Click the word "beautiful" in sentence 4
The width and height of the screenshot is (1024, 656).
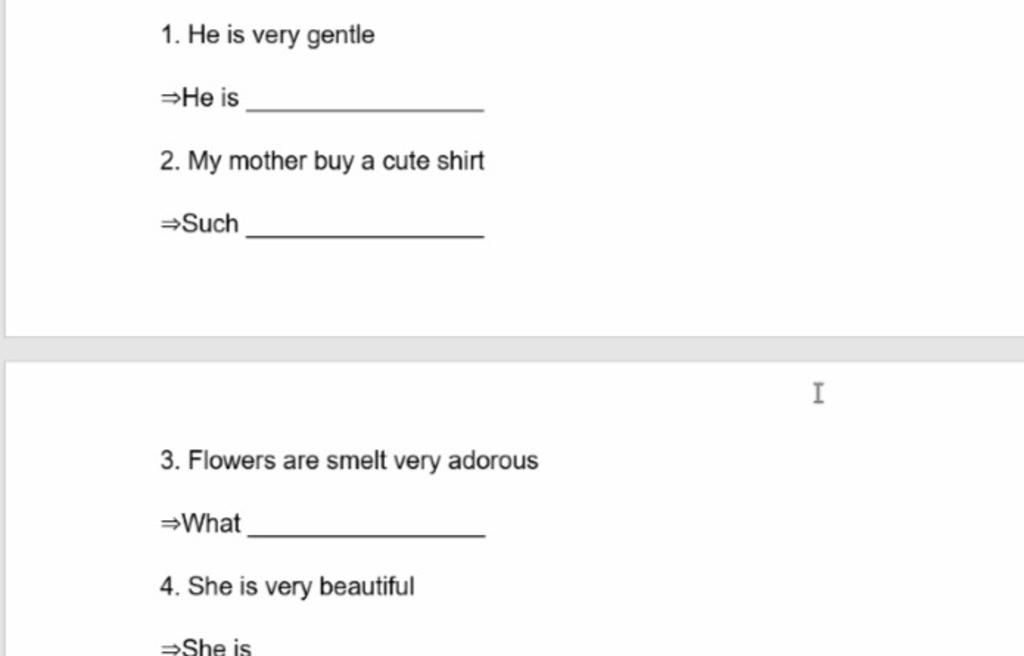pyautogui.click(x=366, y=586)
